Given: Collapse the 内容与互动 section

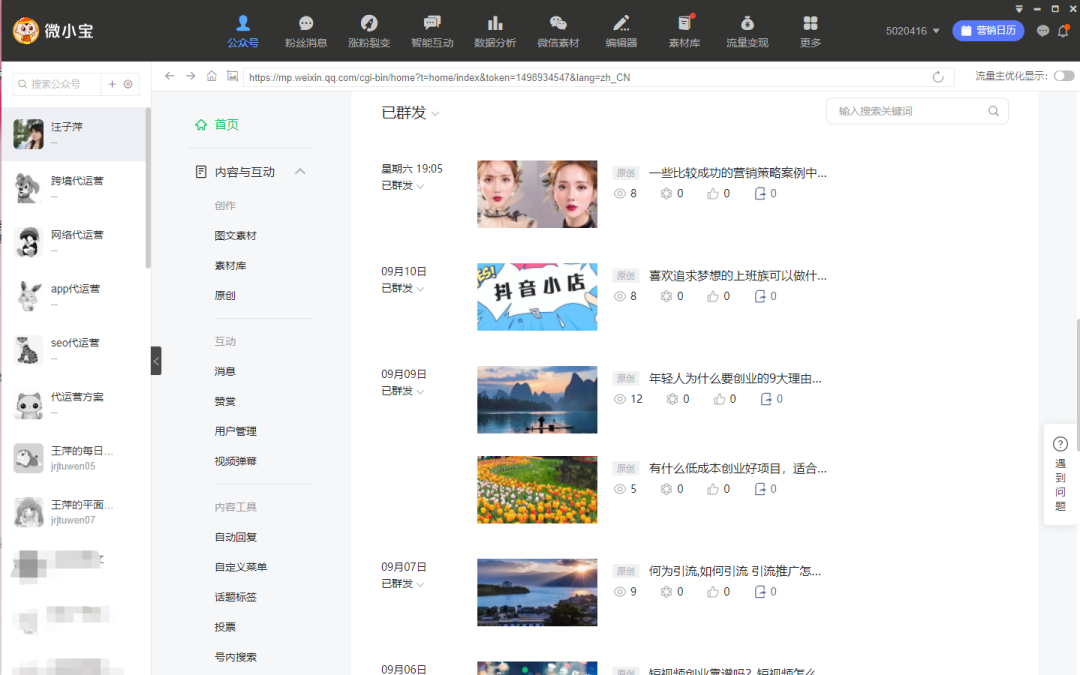Looking at the screenshot, I should point(300,172).
